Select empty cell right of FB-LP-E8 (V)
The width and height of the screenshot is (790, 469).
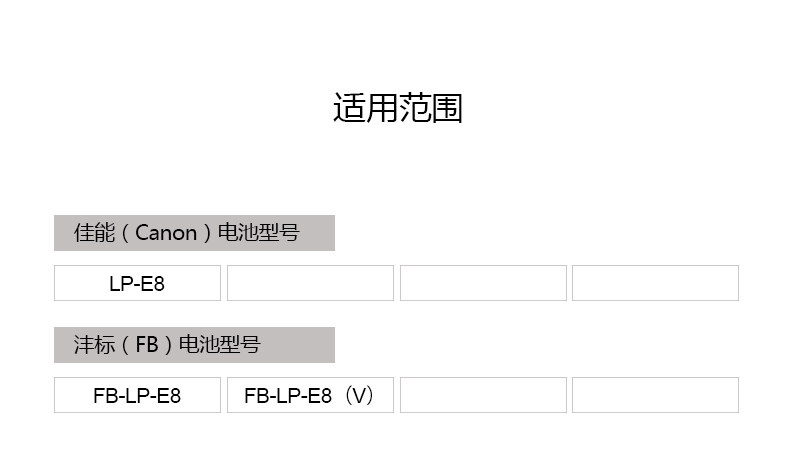tap(483, 395)
